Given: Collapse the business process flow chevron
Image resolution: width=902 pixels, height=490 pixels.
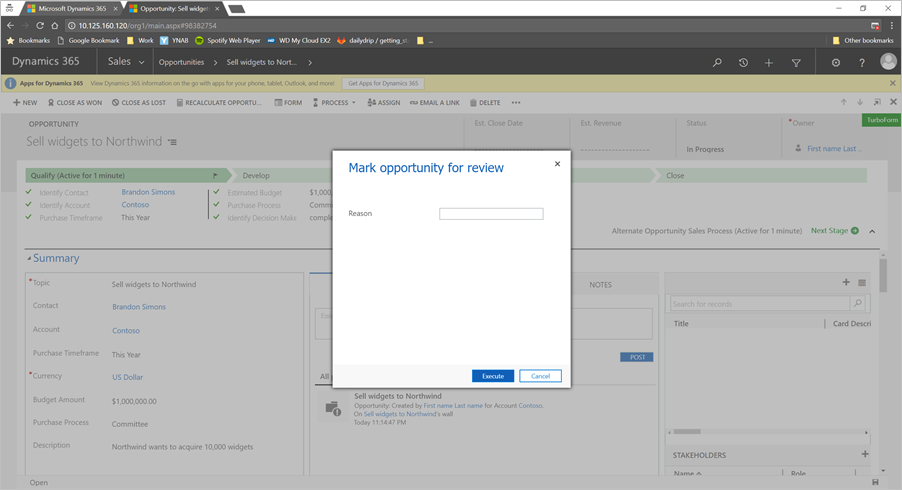Looking at the screenshot, I should click(872, 231).
